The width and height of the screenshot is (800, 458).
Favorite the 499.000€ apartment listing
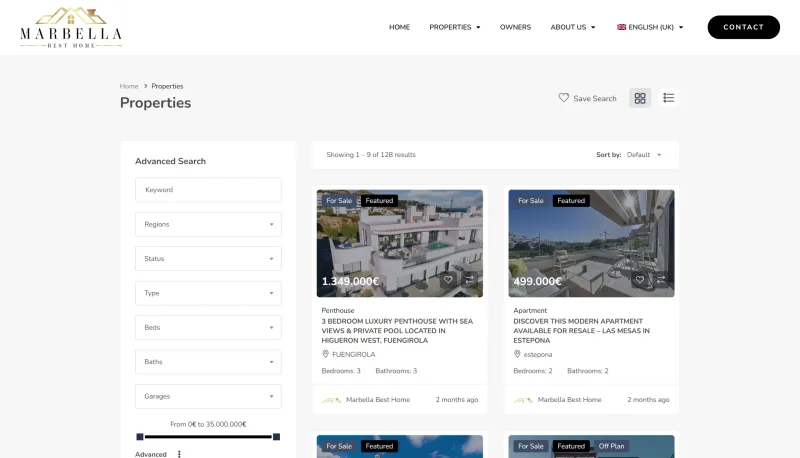640,279
